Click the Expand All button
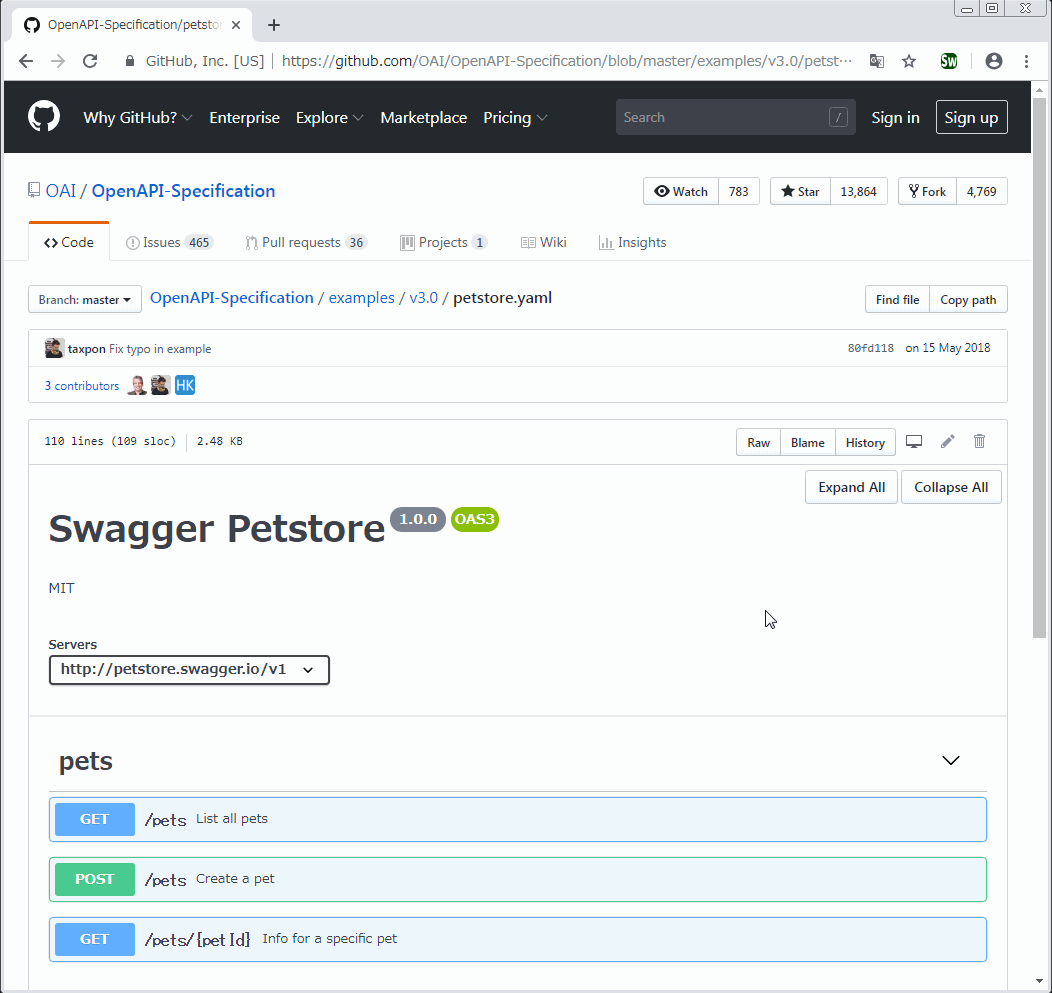 click(x=851, y=487)
